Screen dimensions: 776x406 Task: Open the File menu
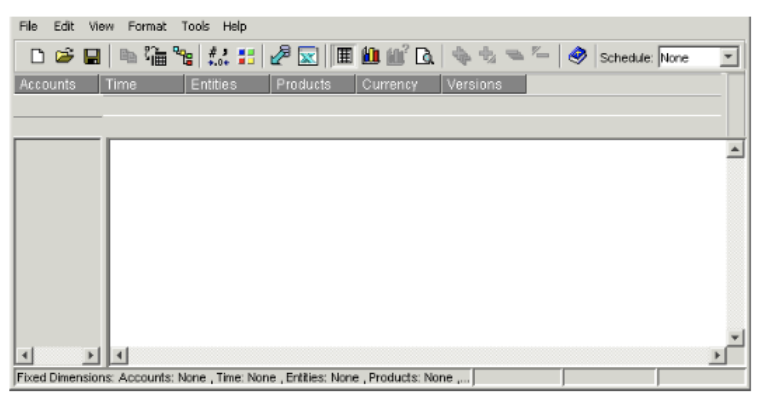(28, 26)
